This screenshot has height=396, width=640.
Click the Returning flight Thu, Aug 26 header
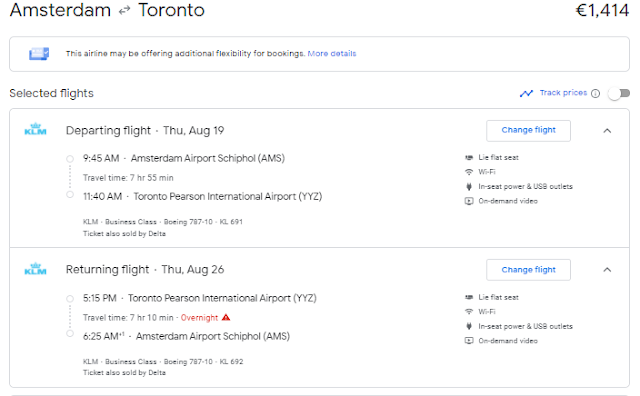[145, 270]
